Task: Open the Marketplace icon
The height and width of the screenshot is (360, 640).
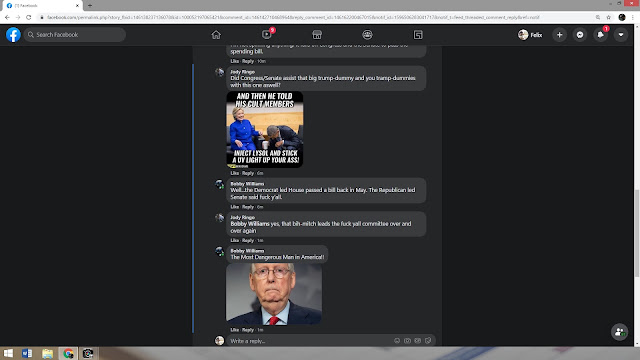Action: 317,35
